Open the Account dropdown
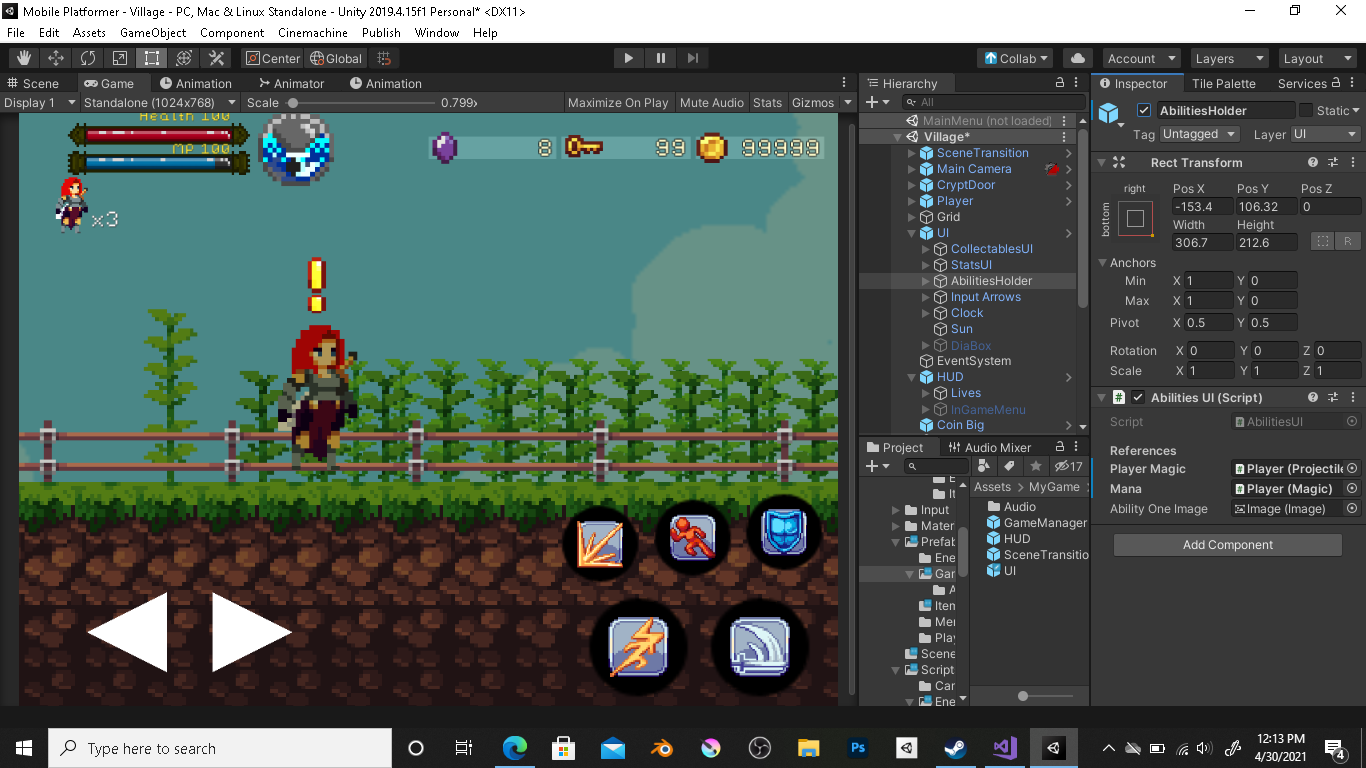The height and width of the screenshot is (768, 1366). [1142, 58]
